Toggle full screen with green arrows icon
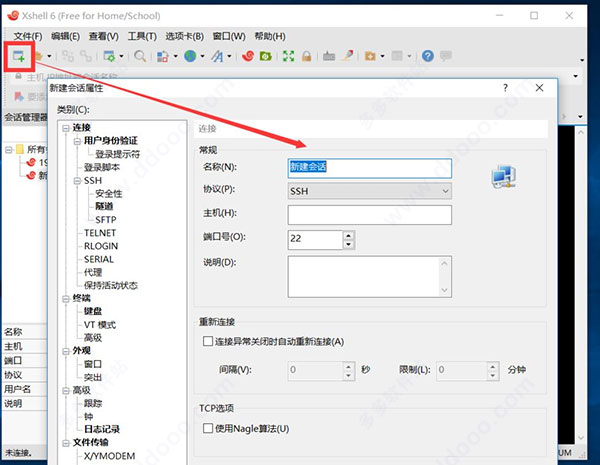 [x=289, y=56]
